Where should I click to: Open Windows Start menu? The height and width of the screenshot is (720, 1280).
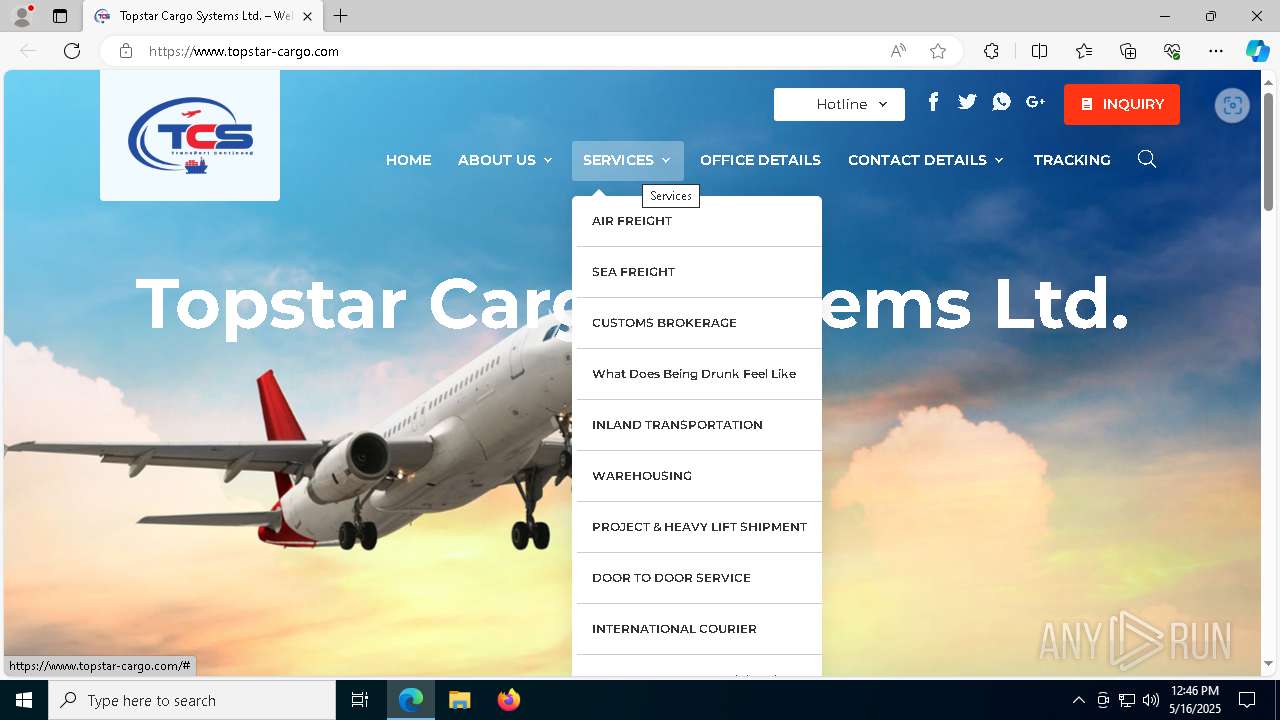coord(24,700)
